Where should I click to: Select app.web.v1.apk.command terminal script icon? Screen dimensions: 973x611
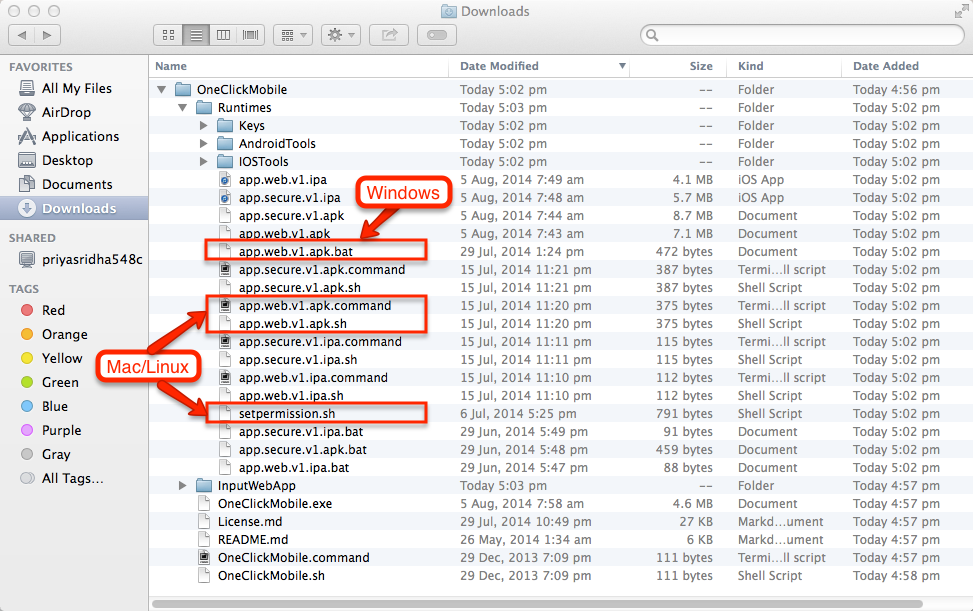coord(225,305)
